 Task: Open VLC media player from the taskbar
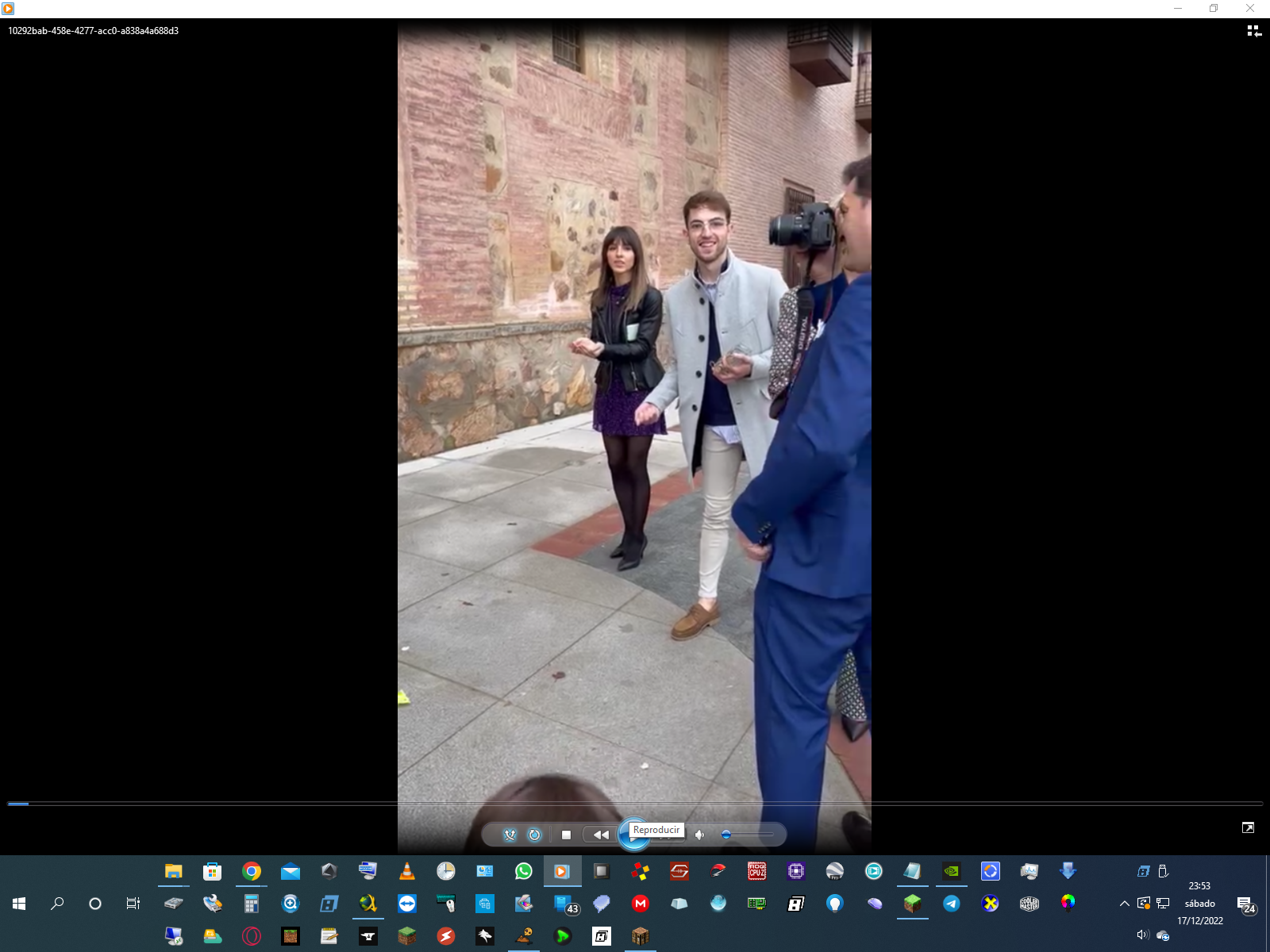(x=406, y=871)
